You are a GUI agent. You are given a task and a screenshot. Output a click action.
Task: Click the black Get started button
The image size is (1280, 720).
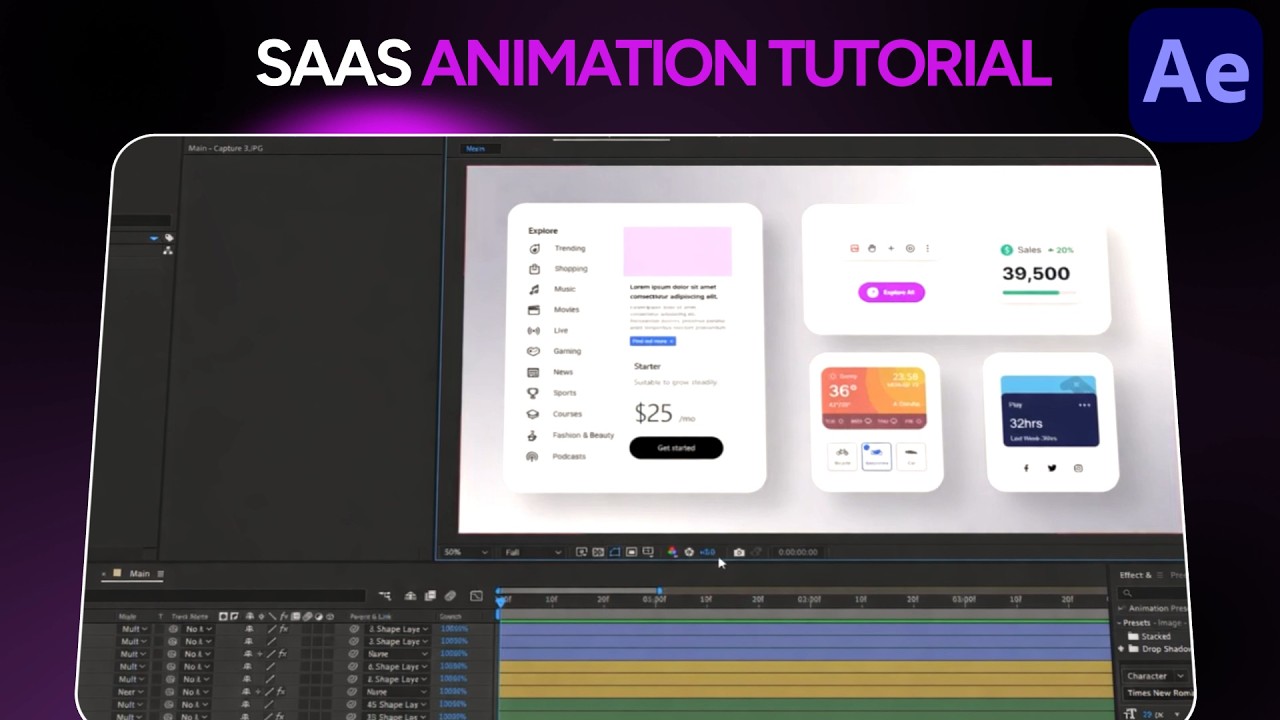[x=676, y=448]
